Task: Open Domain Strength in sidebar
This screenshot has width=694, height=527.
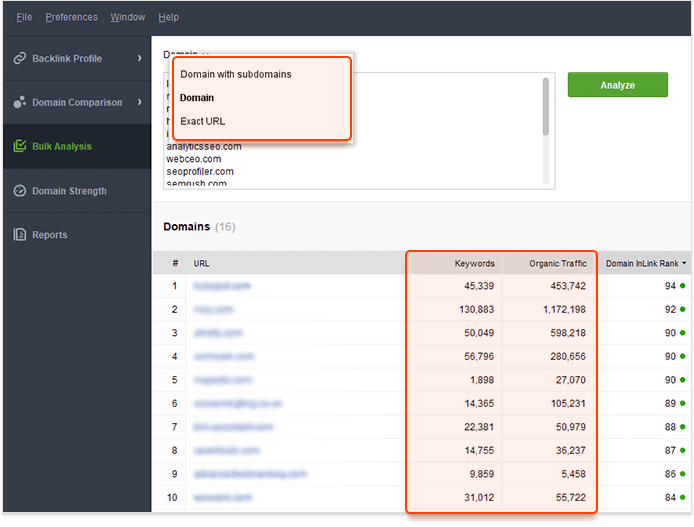Action: pos(77,191)
